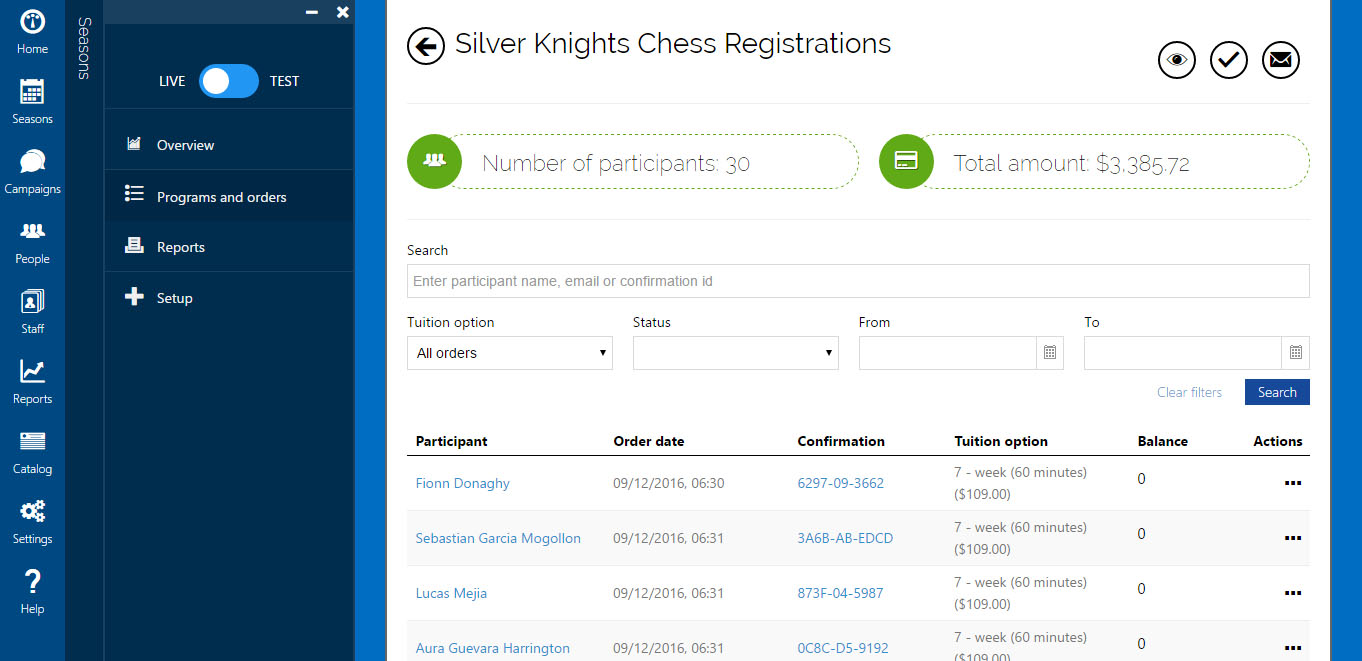
Task: Click the eye view icon in header
Action: [x=1177, y=61]
